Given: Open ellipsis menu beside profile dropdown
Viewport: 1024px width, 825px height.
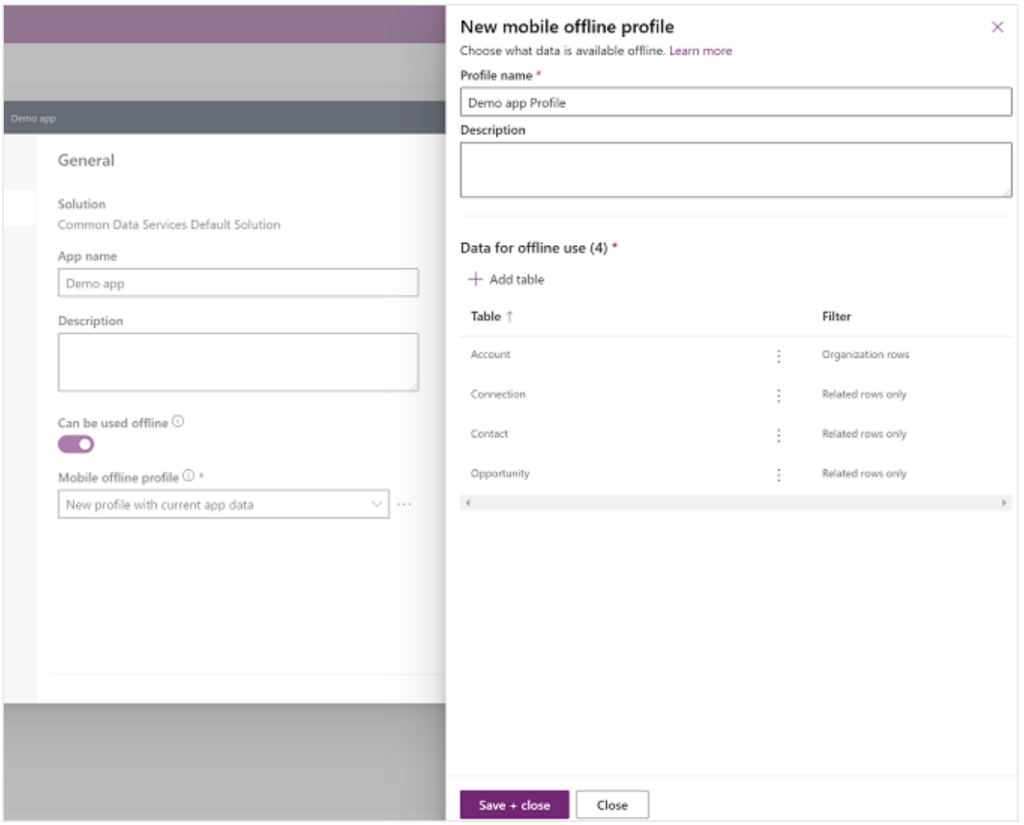Looking at the screenshot, I should [404, 505].
